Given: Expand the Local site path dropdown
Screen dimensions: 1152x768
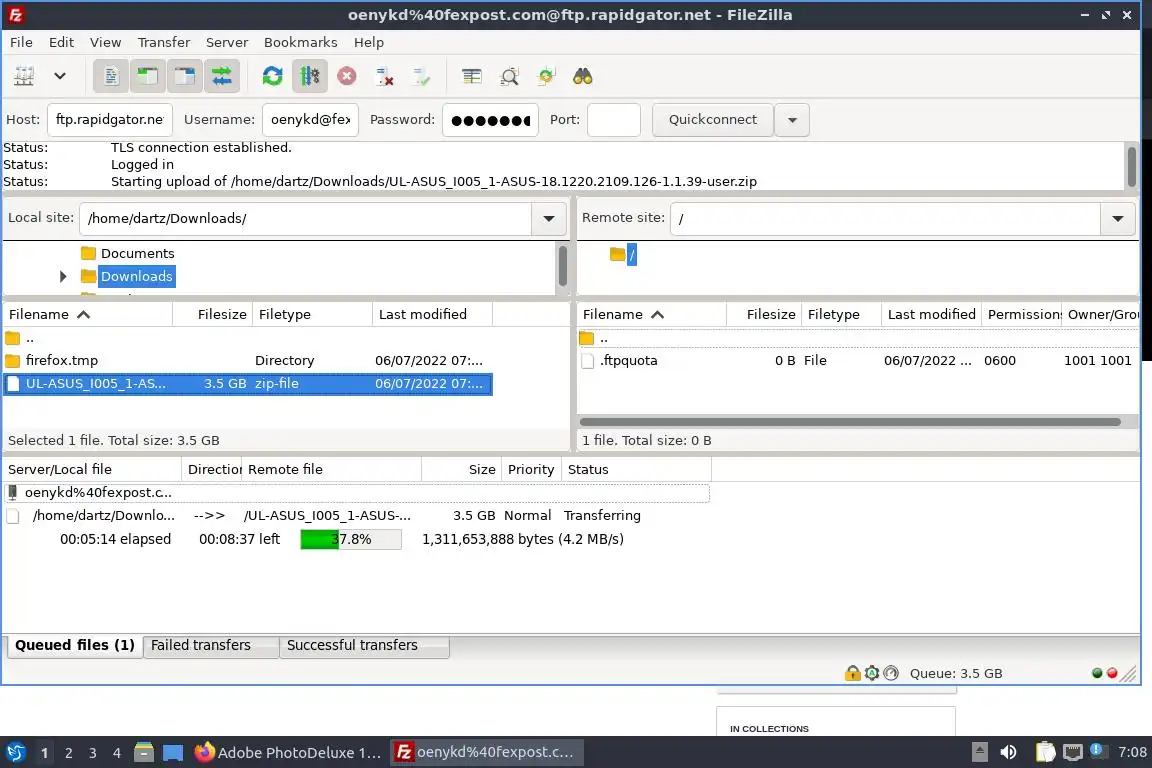Looking at the screenshot, I should coord(549,218).
